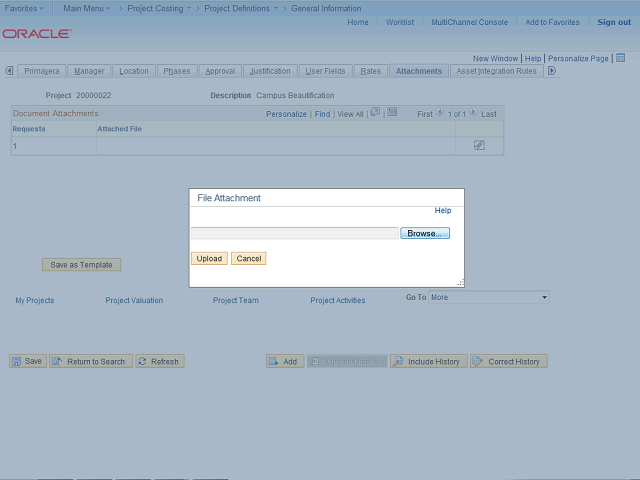Show next row arrow in Document Attachments
The width and height of the screenshot is (640, 480).
[473, 112]
